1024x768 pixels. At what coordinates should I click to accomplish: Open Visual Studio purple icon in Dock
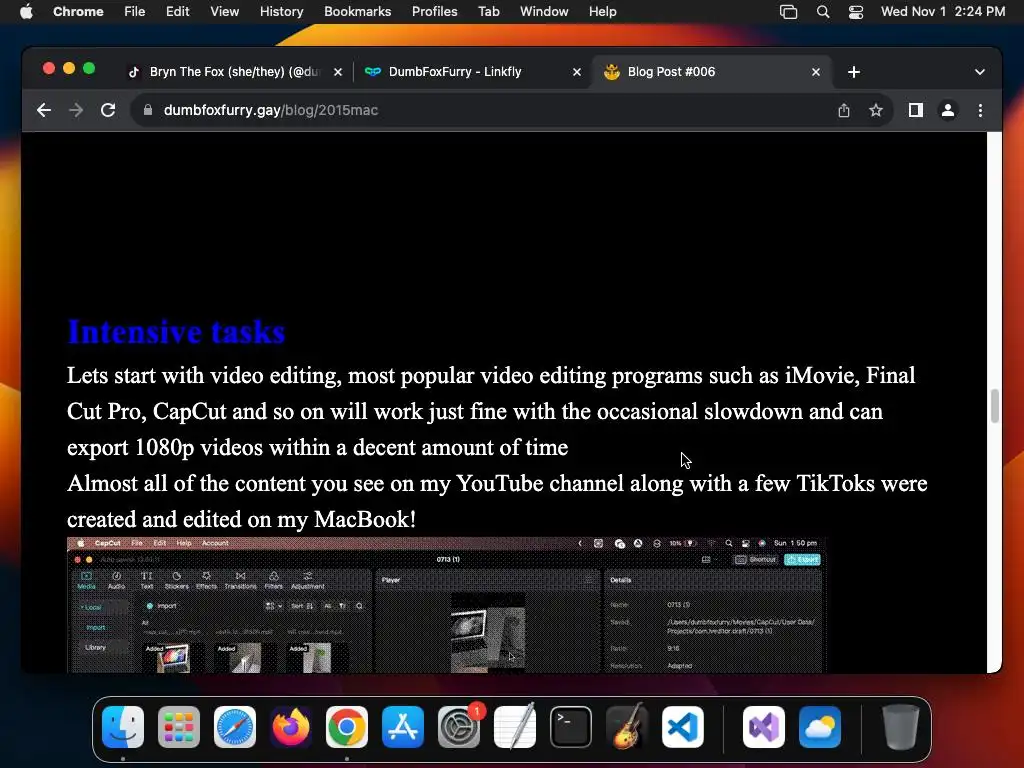[763, 727]
